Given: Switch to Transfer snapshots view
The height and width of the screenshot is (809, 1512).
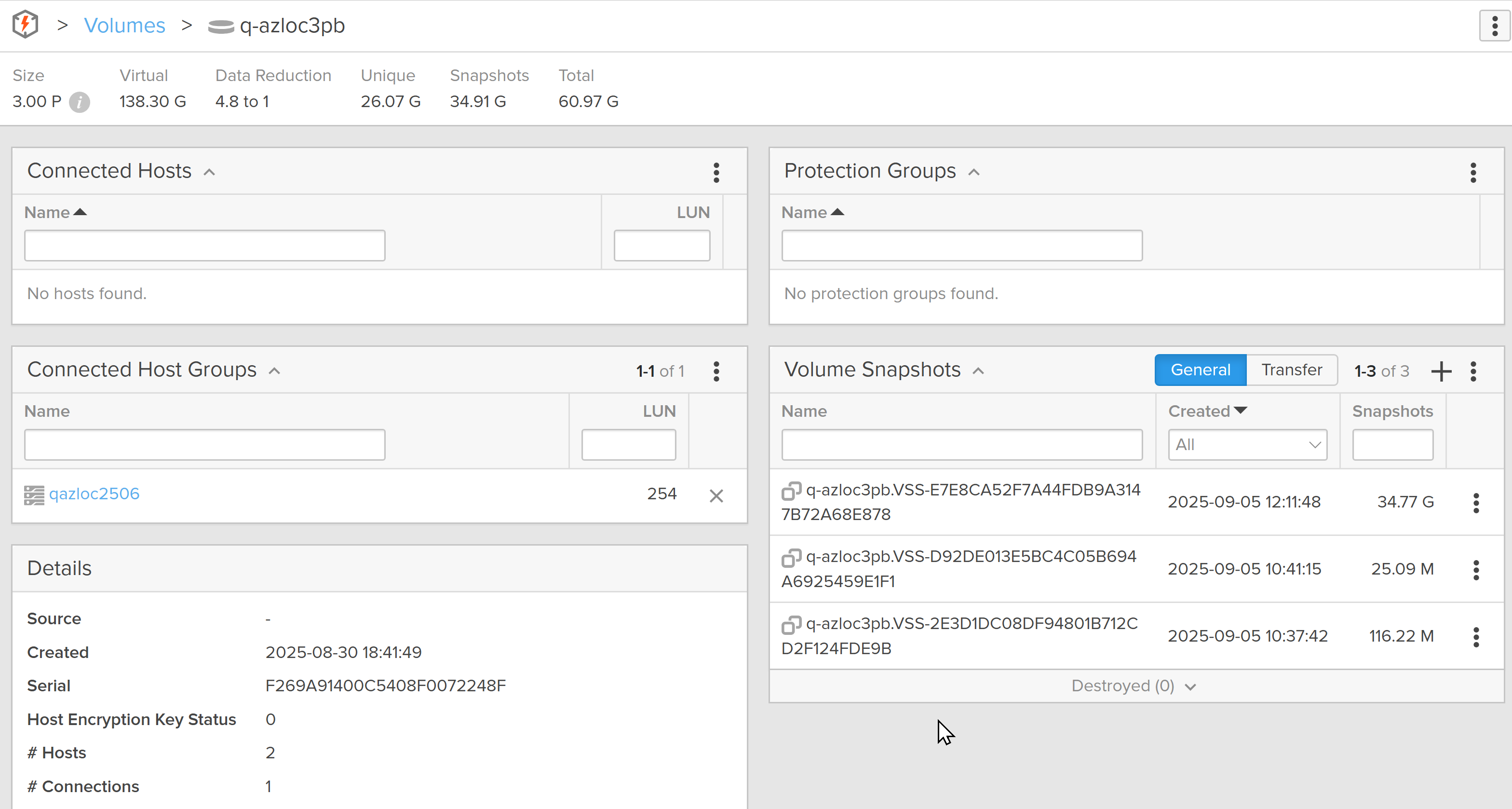Looking at the screenshot, I should [x=1291, y=370].
